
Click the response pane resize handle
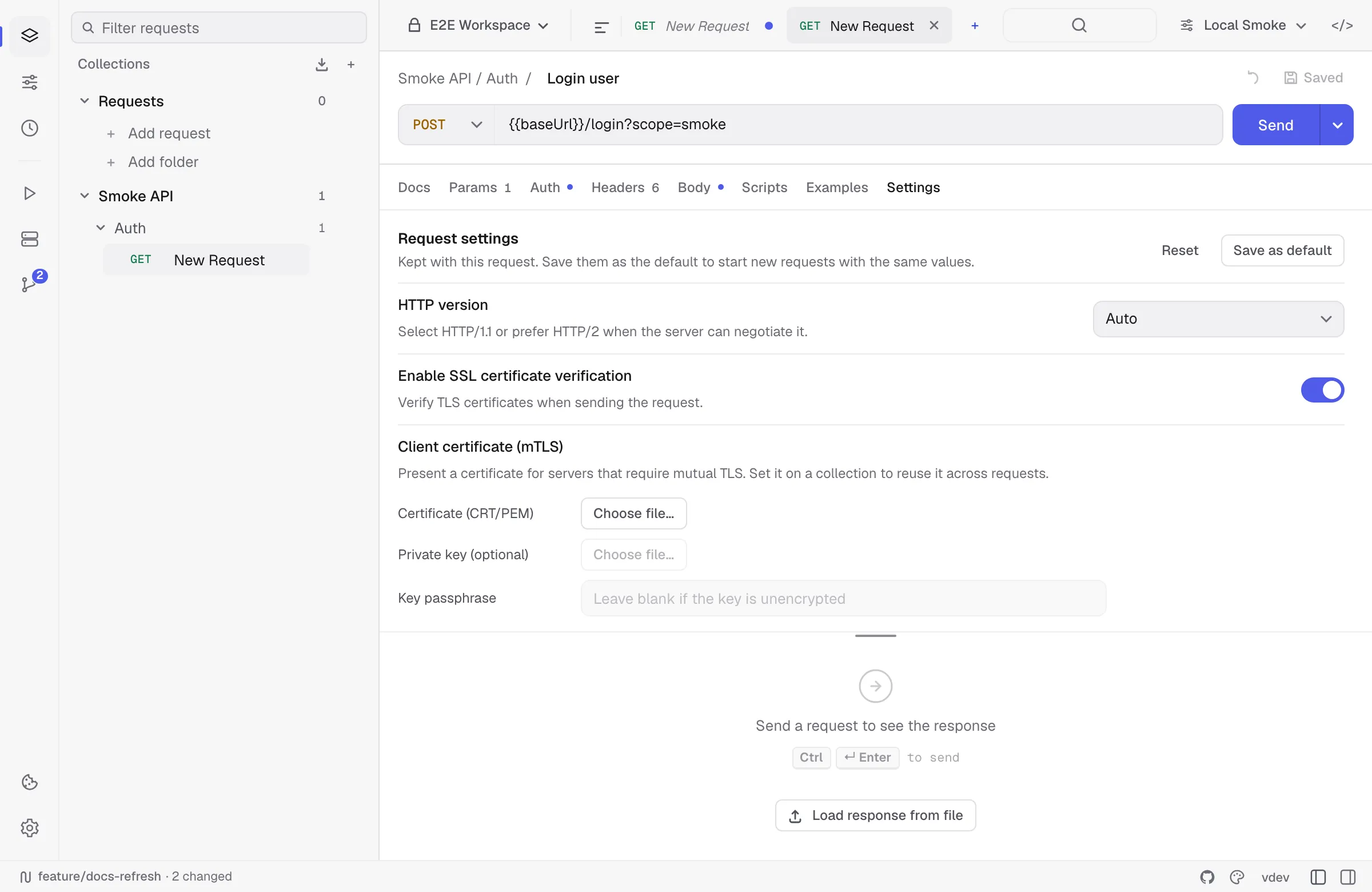875,635
